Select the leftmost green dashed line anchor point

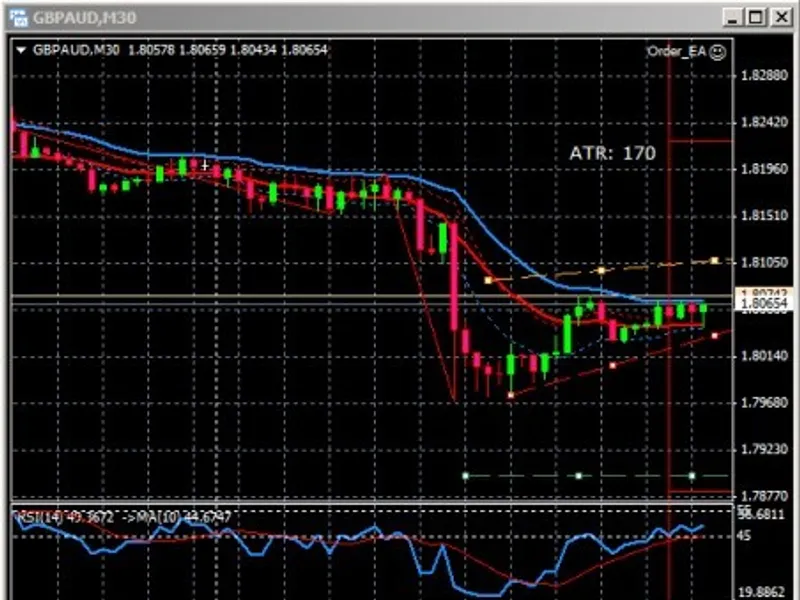coord(465,476)
